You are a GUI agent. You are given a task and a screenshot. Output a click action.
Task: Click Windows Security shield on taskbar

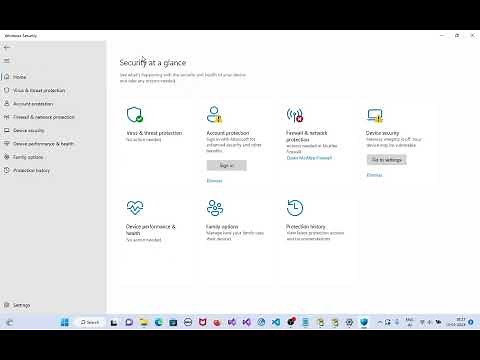pos(364,322)
